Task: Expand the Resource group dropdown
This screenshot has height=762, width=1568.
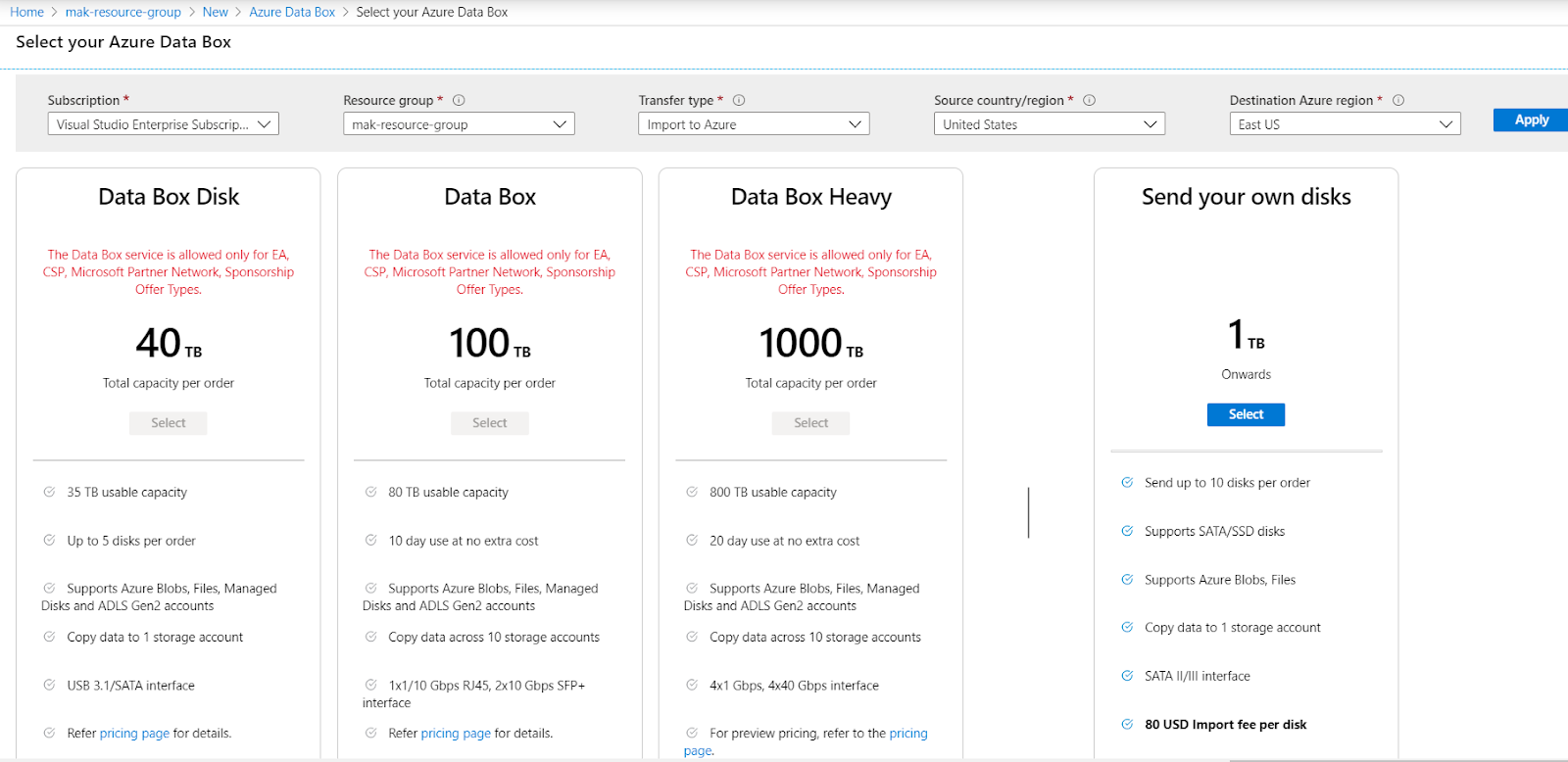Action: point(459,124)
